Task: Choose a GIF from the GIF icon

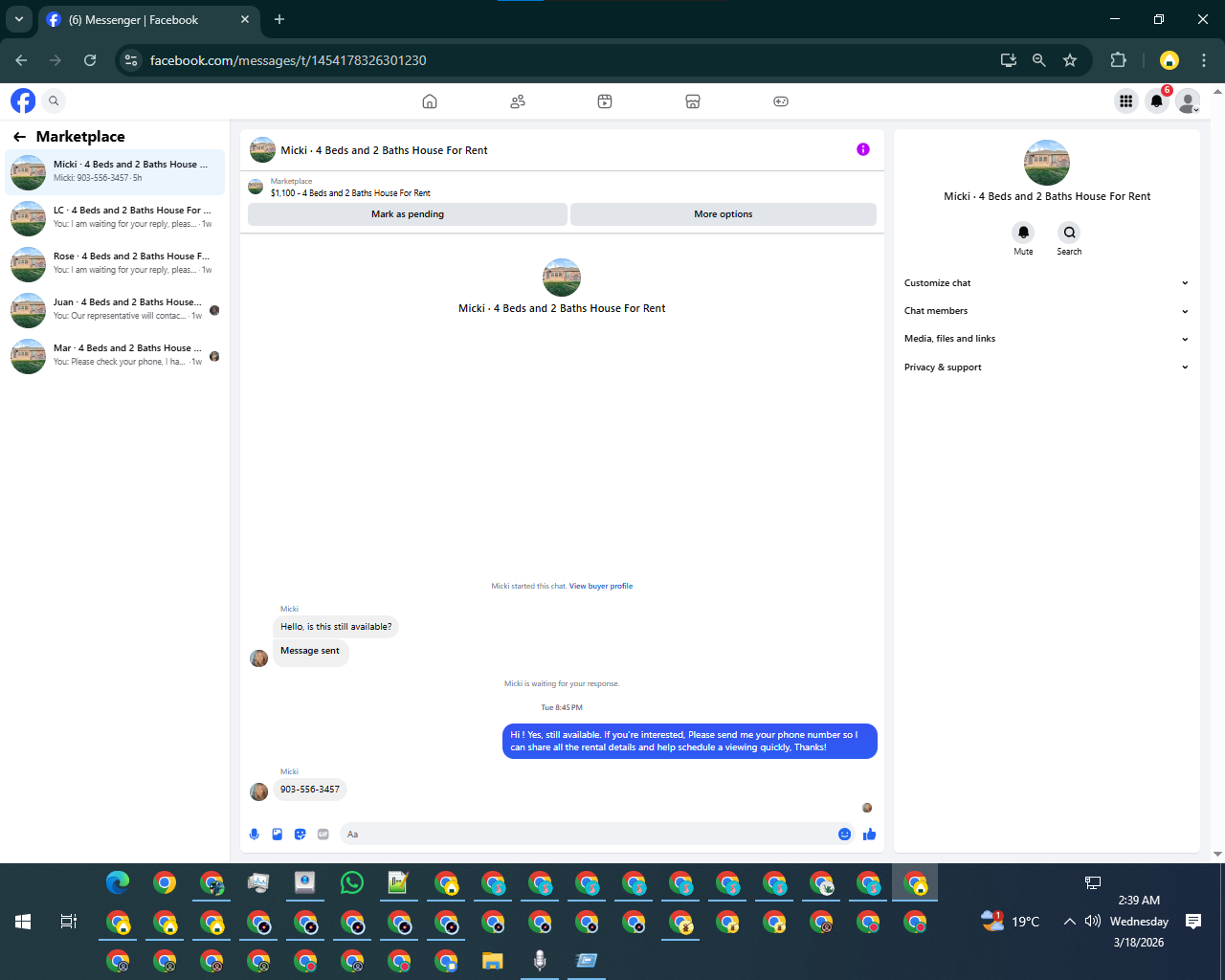Action: 323,835
